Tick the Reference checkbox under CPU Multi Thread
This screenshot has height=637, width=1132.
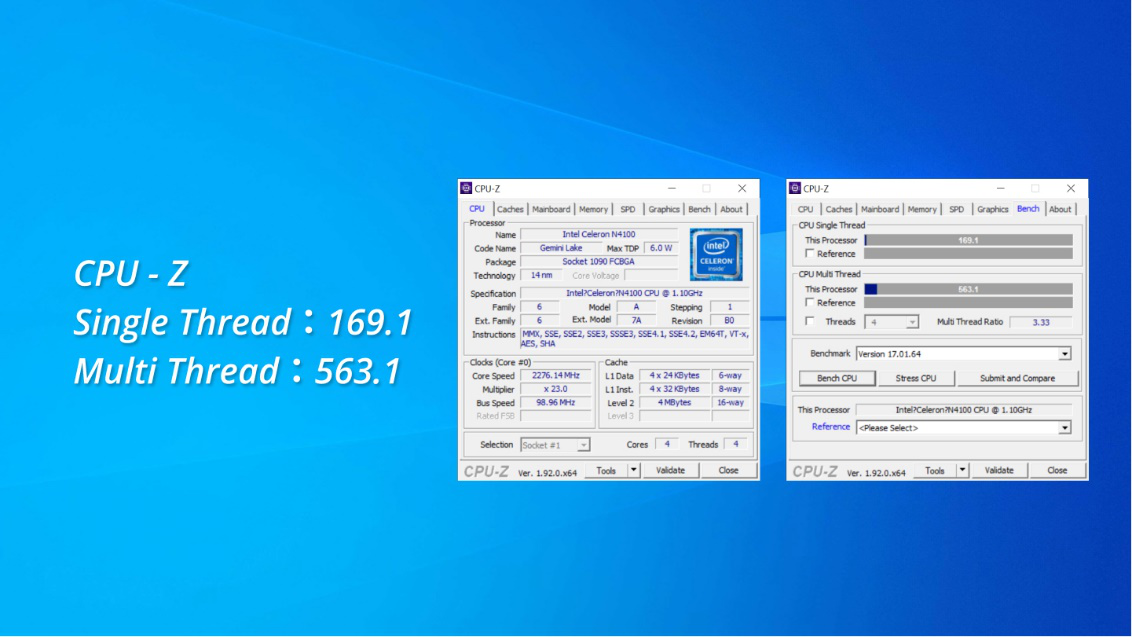click(810, 303)
